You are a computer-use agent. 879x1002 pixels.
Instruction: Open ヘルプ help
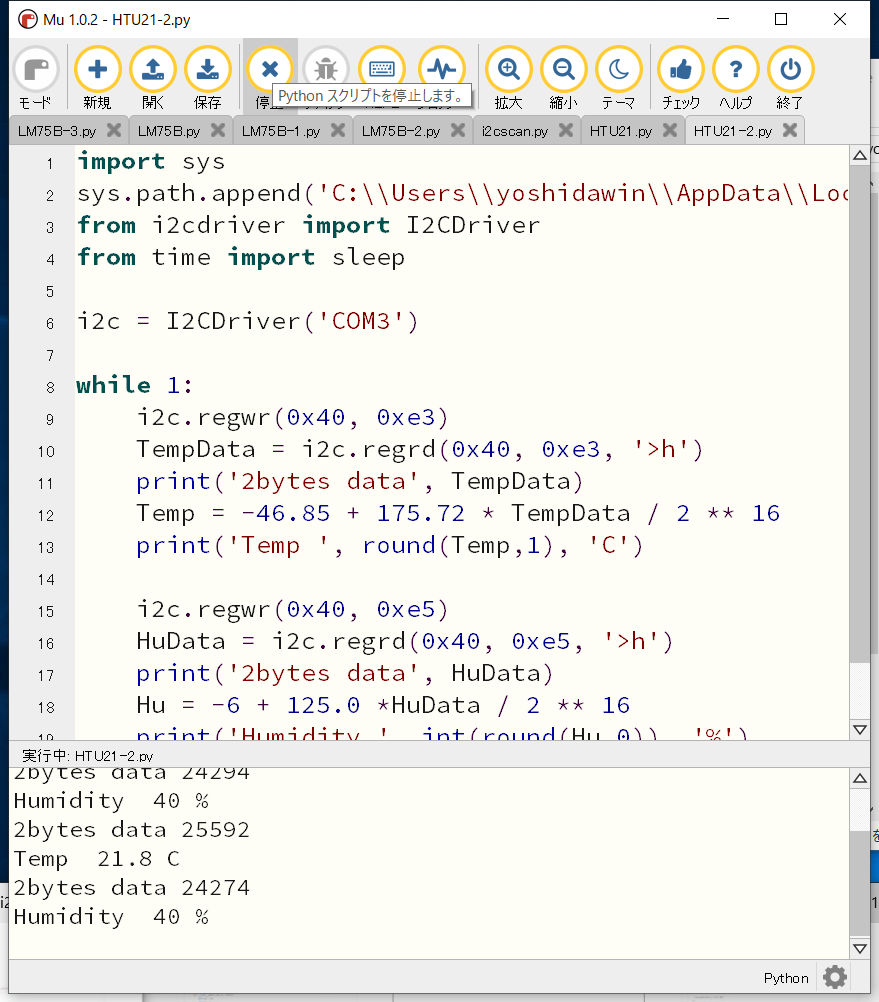pos(735,78)
